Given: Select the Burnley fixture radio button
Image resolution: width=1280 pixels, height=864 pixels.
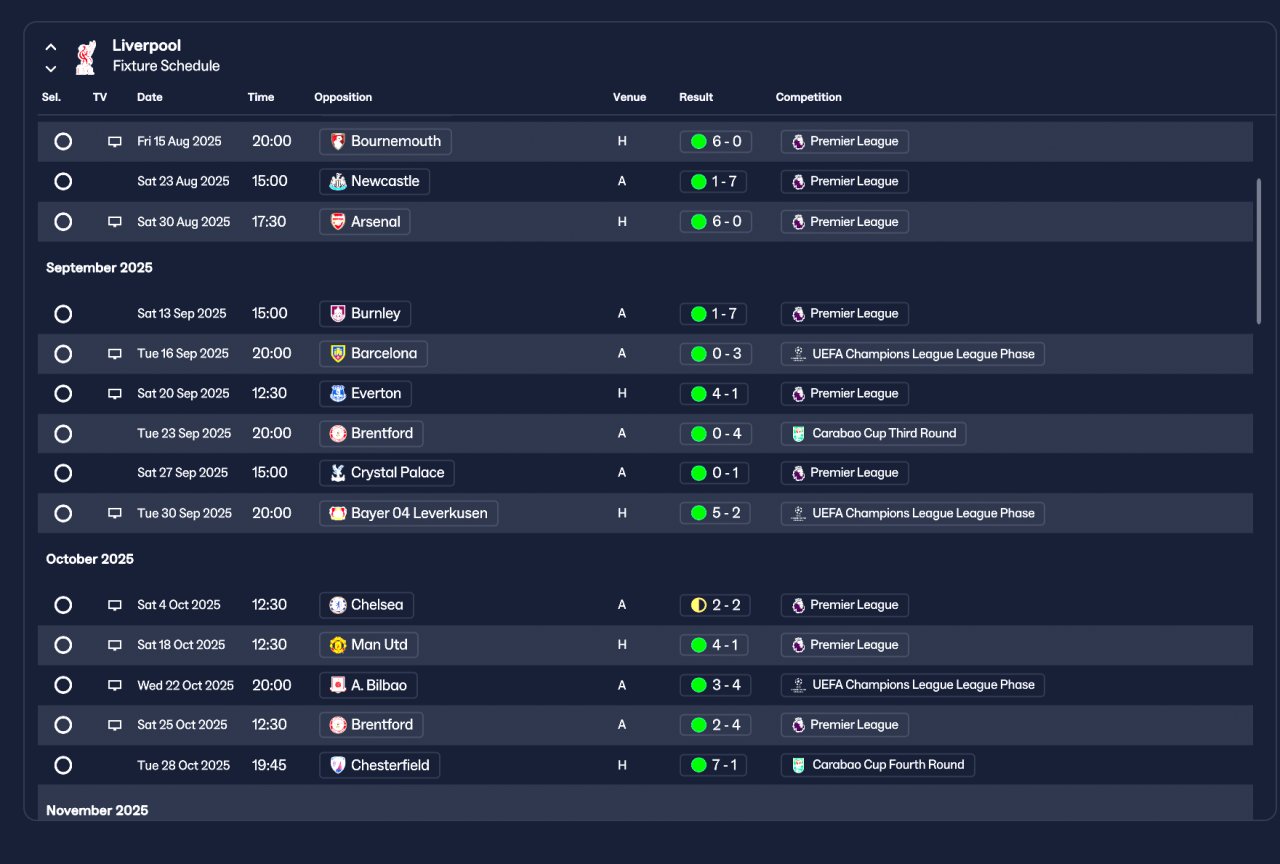Looking at the screenshot, I should pos(63,314).
